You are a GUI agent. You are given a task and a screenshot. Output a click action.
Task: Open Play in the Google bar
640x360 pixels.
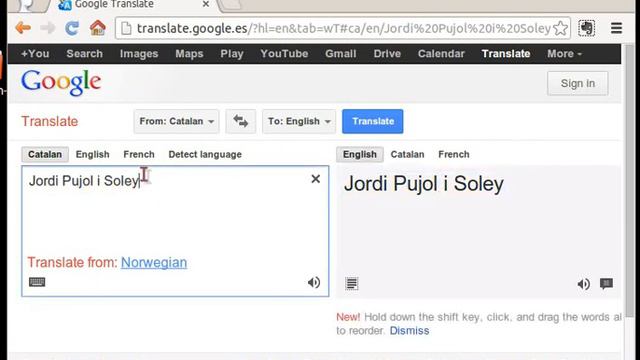[x=232, y=53]
